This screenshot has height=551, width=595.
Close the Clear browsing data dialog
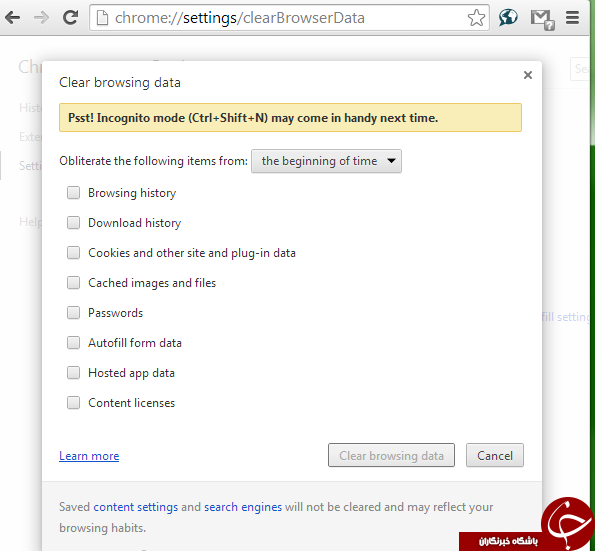coord(527,75)
